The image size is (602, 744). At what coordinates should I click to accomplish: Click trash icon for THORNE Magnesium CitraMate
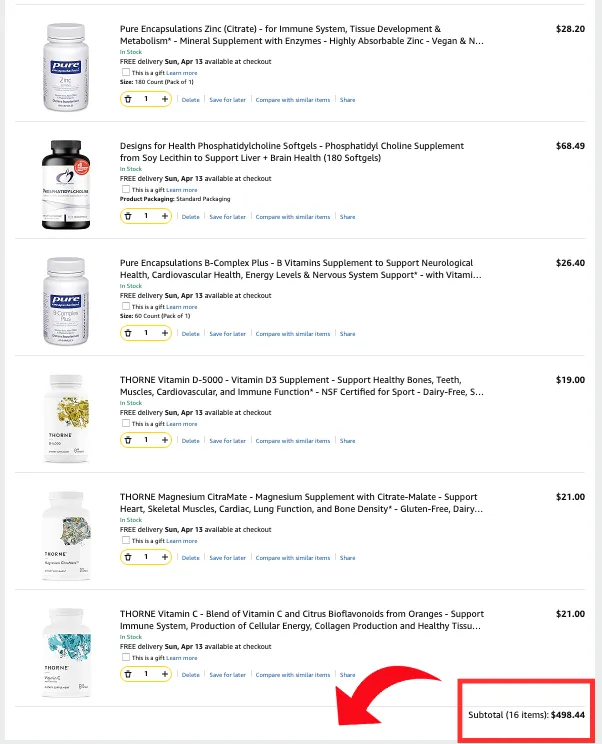click(128, 557)
